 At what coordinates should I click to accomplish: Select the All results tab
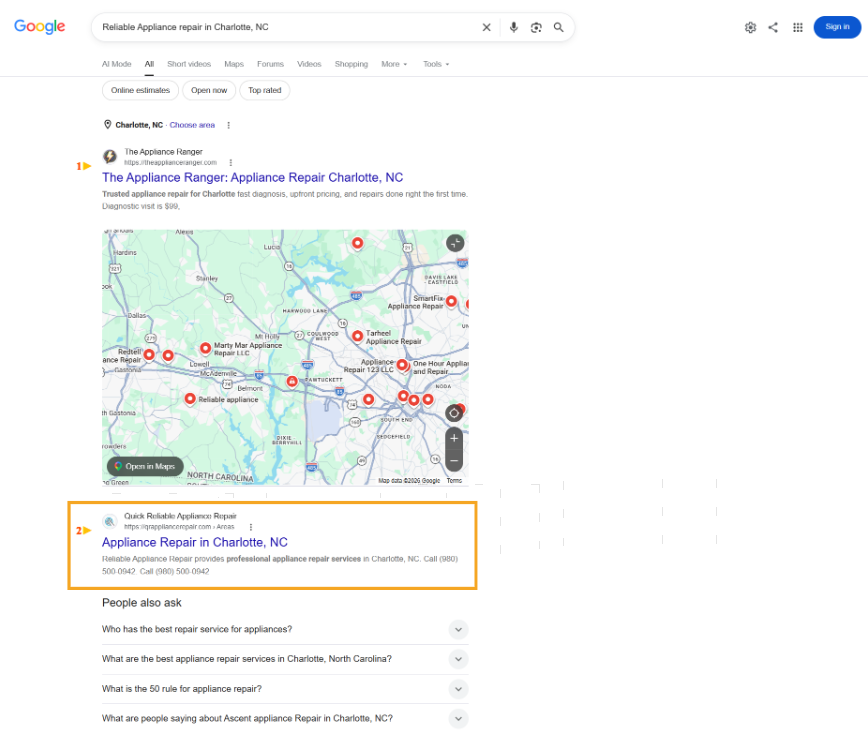pyautogui.click(x=149, y=64)
